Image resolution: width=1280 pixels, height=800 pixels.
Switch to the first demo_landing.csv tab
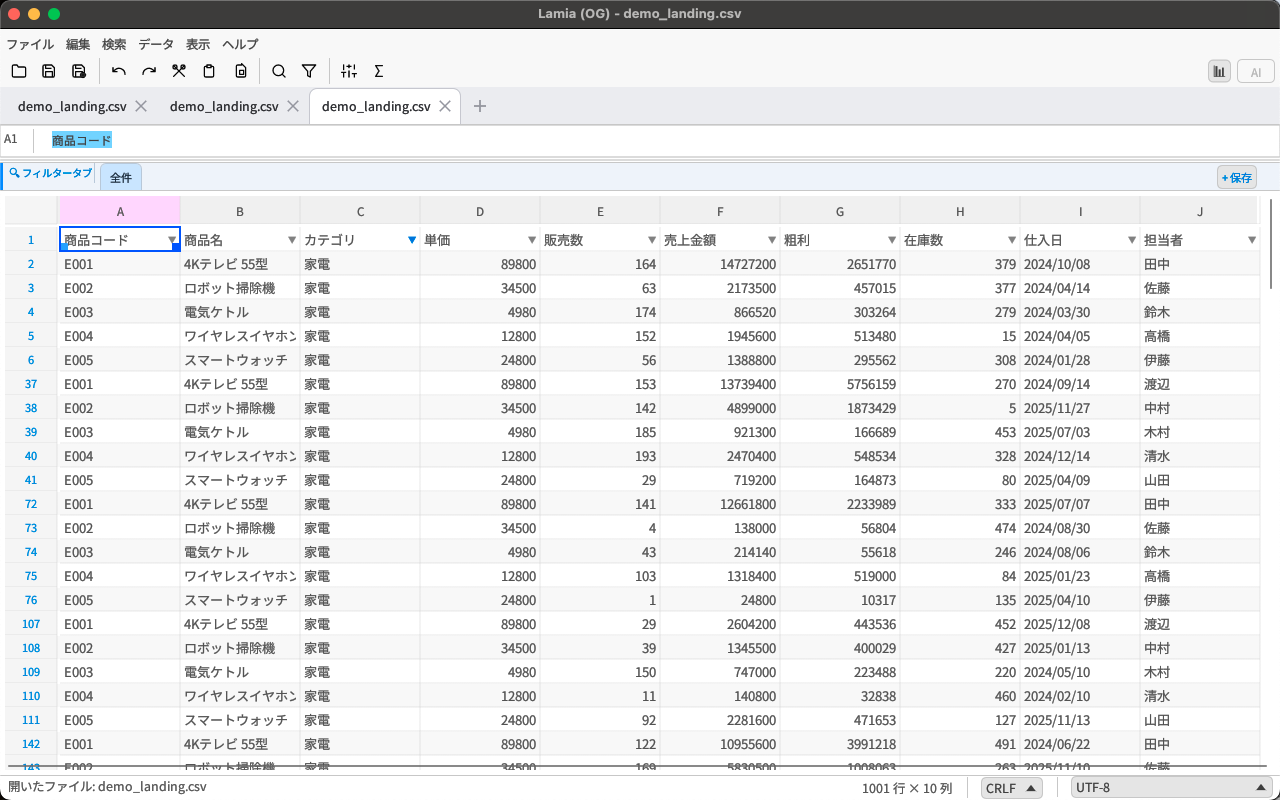[x=72, y=106]
